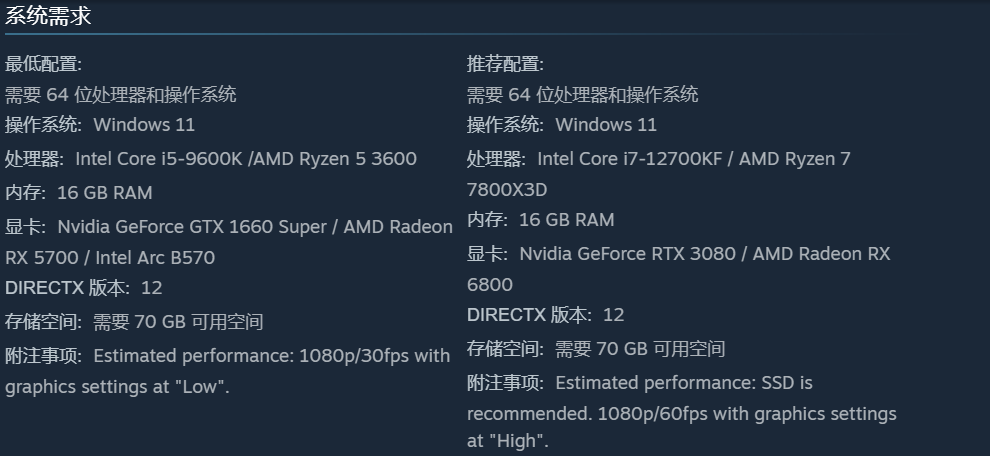Screen dimensions: 990x456
Task: Click the Radeon RX 6800 model number line
Action: coord(490,285)
